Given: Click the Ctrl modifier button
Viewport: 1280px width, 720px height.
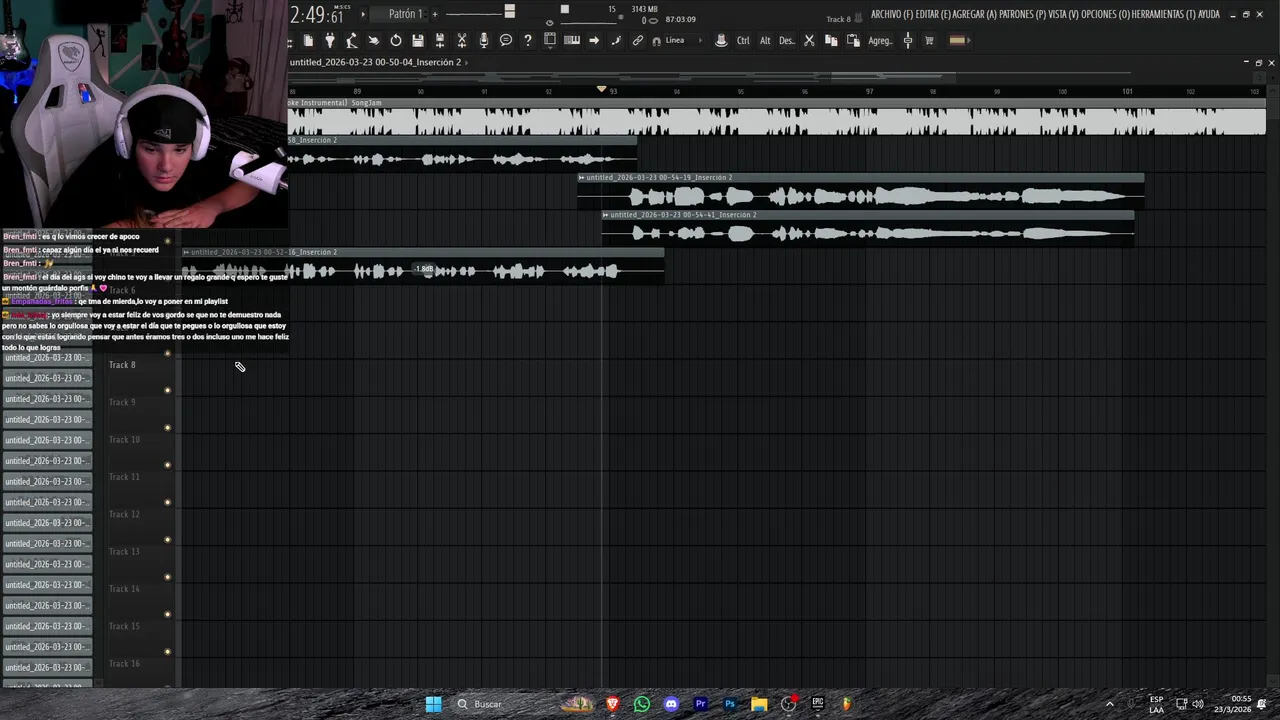Looking at the screenshot, I should click(x=743, y=41).
